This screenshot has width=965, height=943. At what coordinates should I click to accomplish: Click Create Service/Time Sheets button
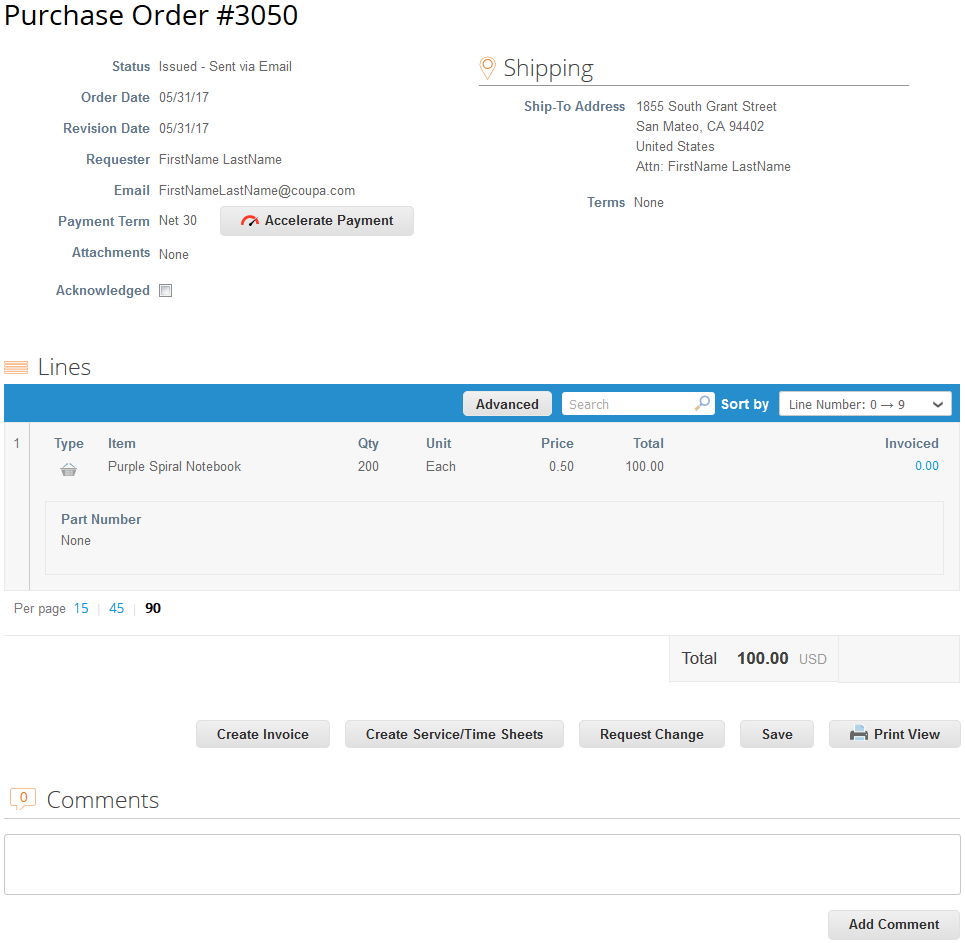(x=454, y=734)
